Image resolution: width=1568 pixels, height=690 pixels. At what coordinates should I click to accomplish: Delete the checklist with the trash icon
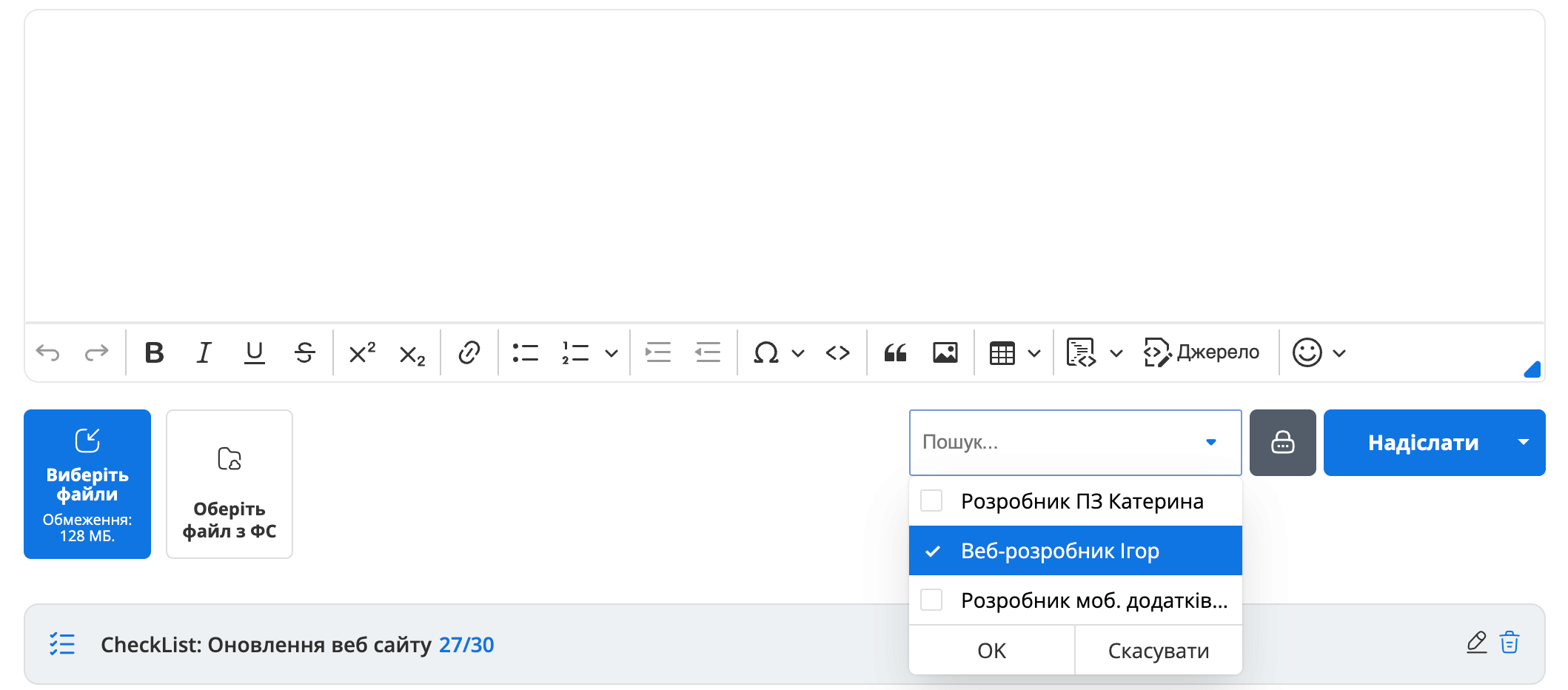1510,643
